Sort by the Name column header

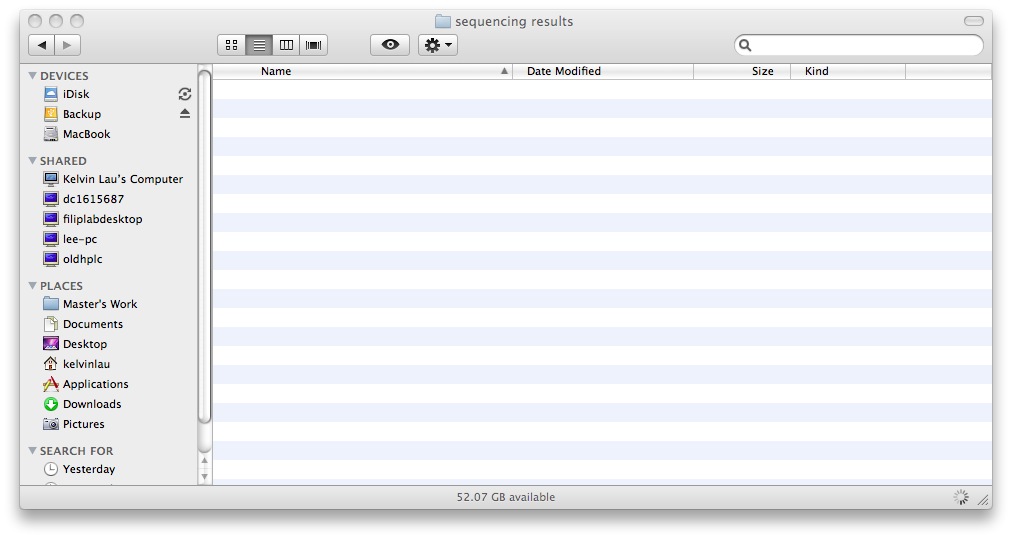[x=362, y=71]
